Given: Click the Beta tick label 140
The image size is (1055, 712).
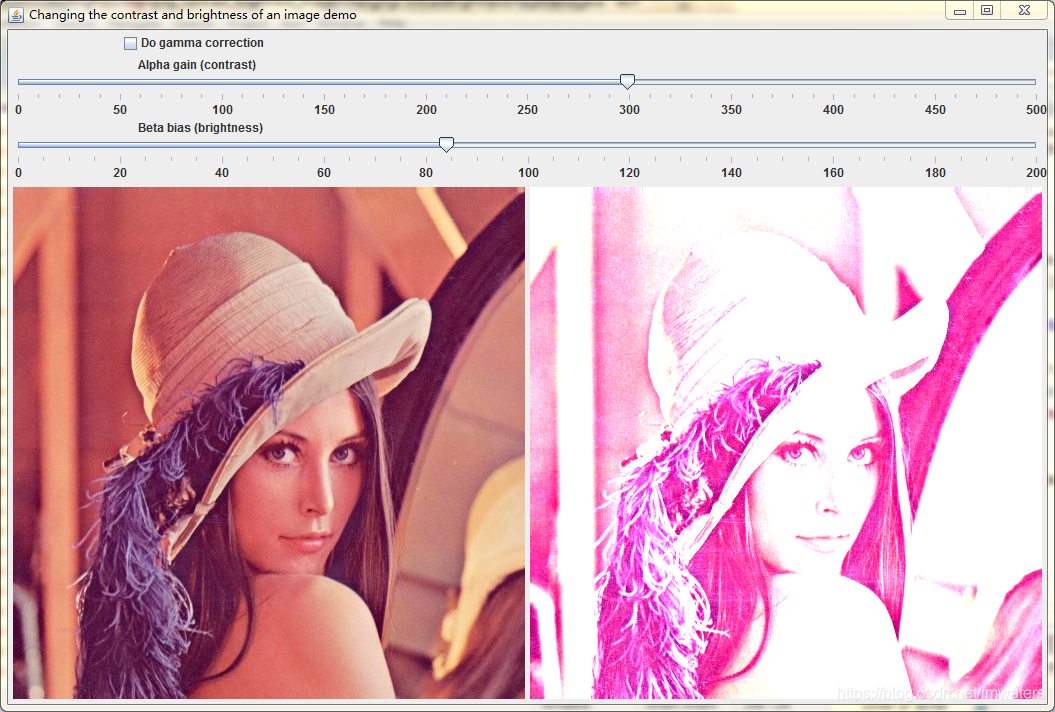Looking at the screenshot, I should click(731, 173).
